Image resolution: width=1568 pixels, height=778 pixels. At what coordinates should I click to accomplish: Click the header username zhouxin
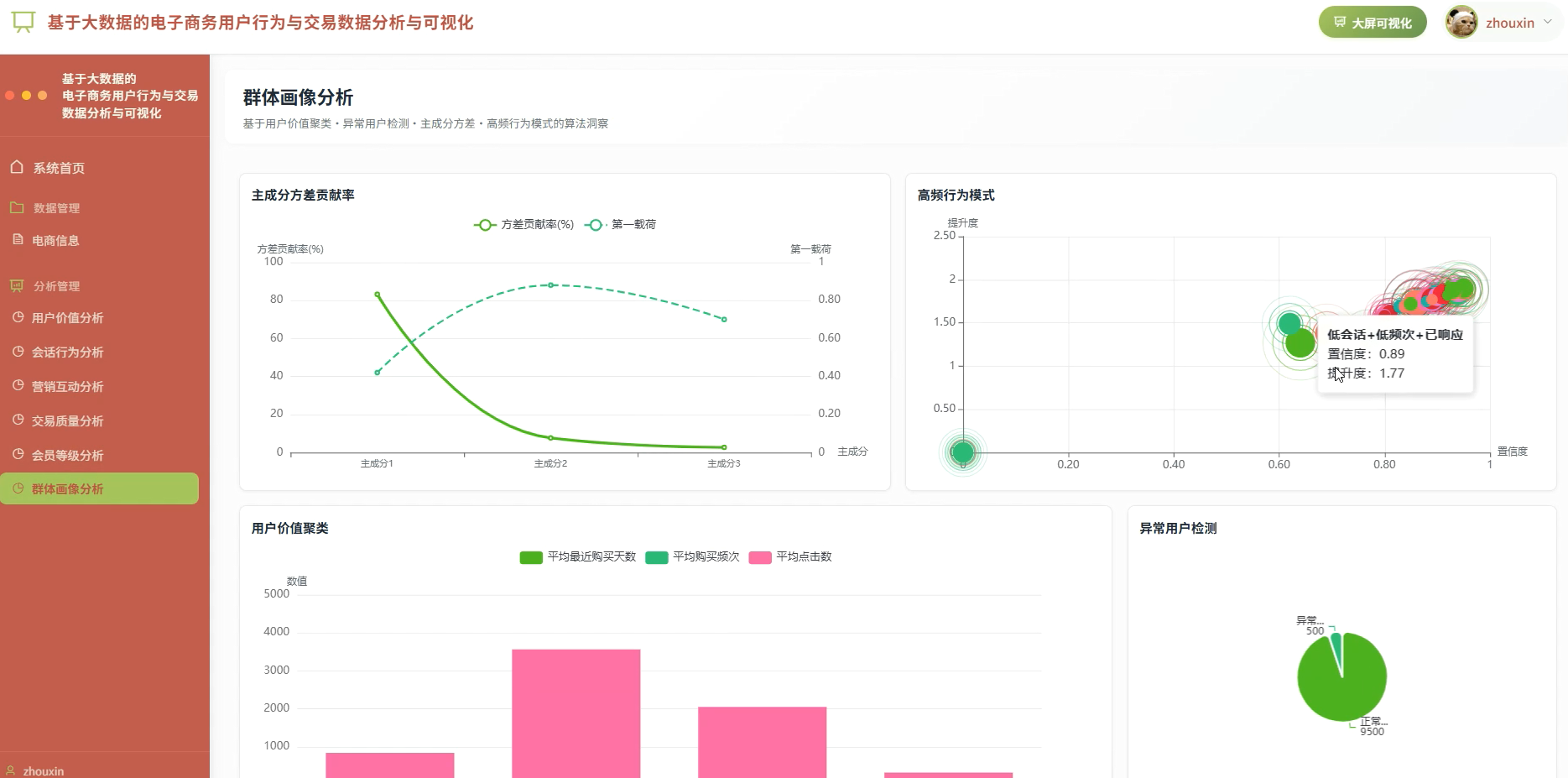point(1510,23)
